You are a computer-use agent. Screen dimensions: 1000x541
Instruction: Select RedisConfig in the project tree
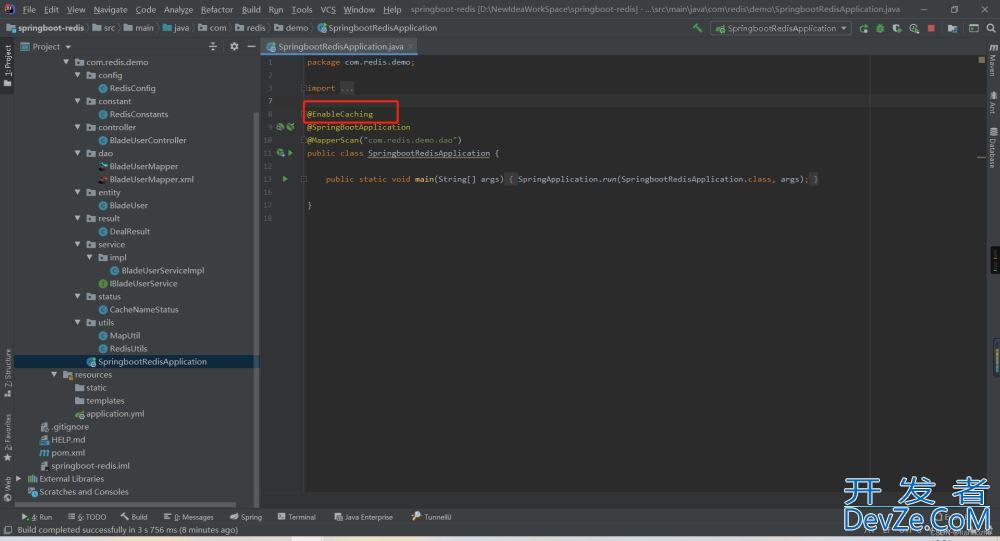[132, 88]
